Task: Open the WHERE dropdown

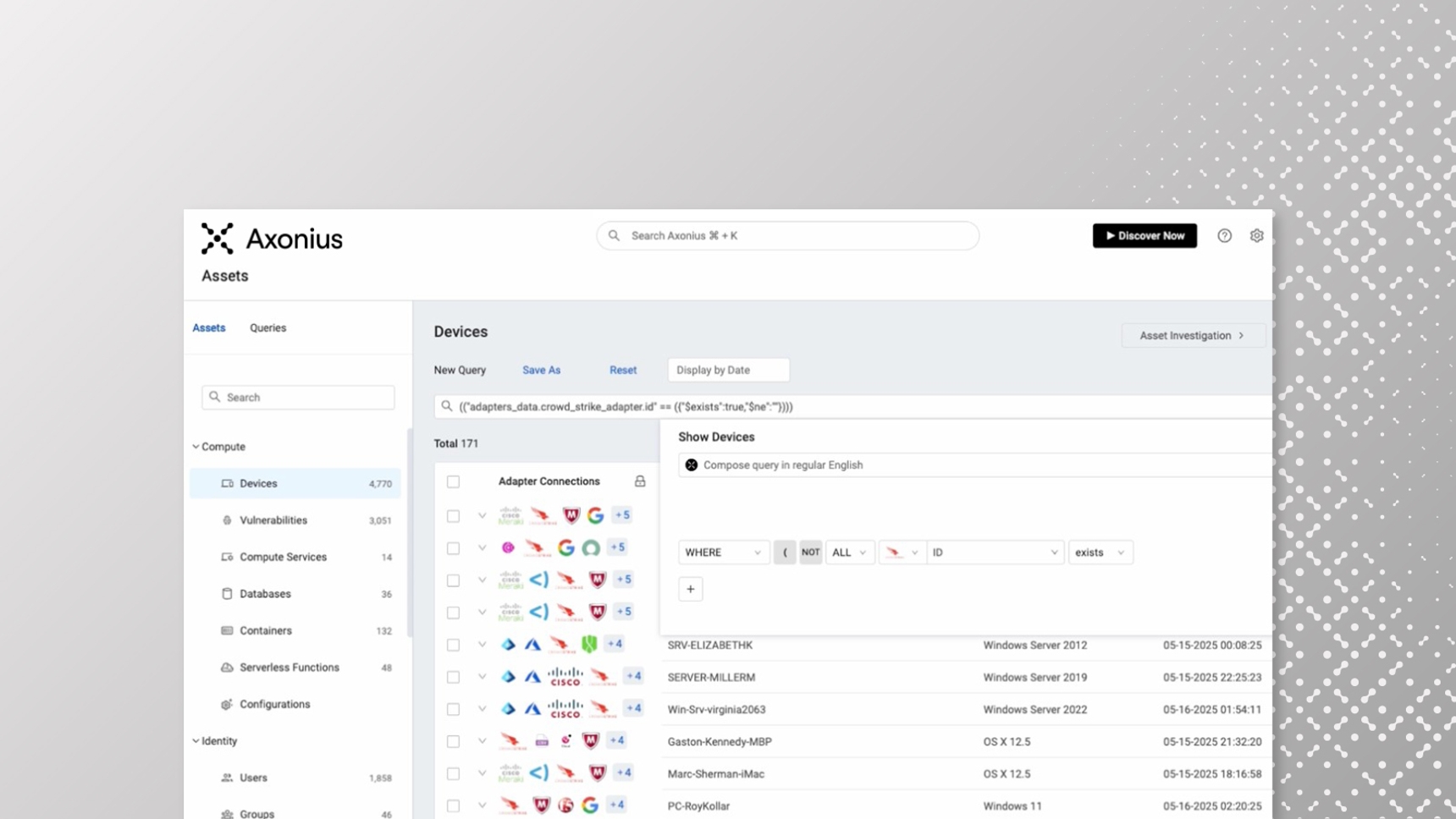Action: [x=724, y=552]
